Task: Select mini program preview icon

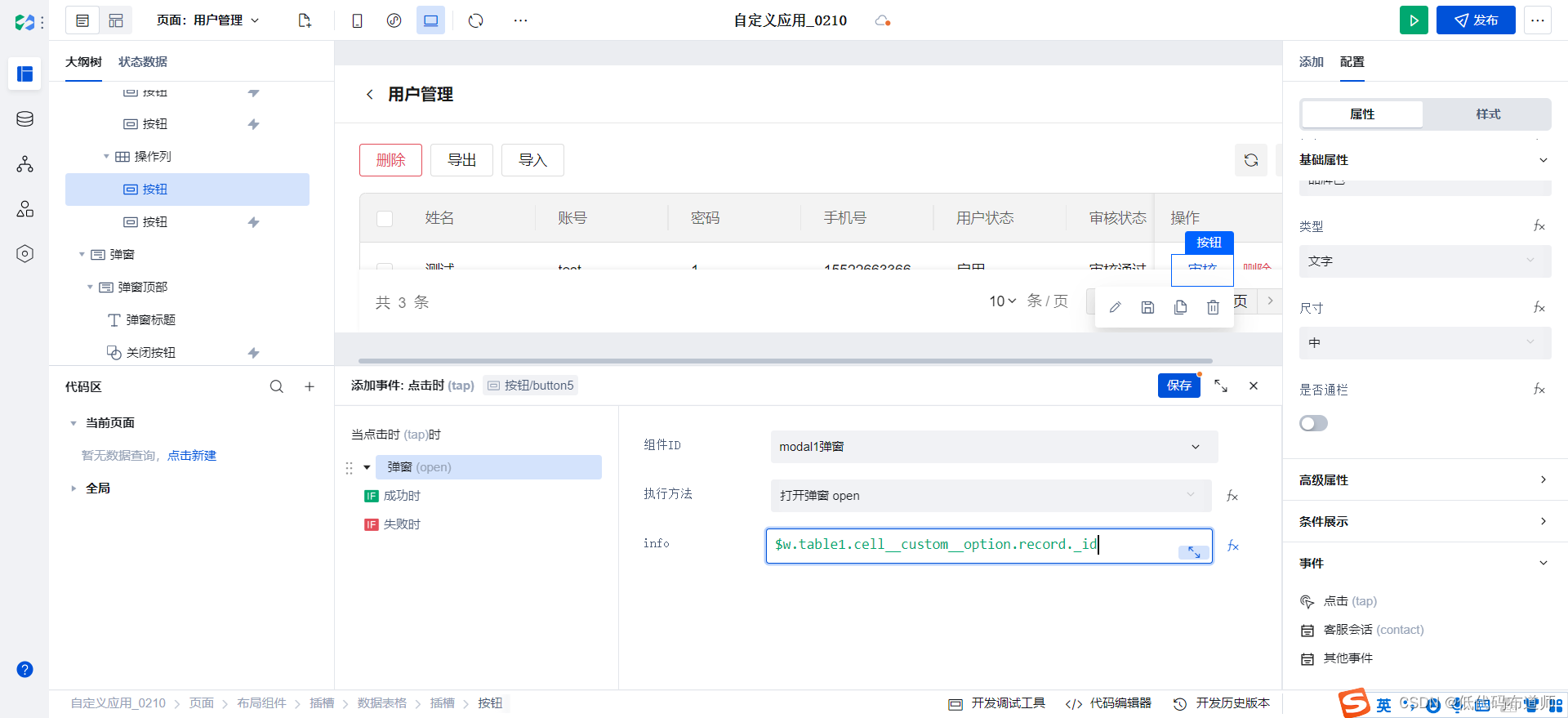Action: 394,20
